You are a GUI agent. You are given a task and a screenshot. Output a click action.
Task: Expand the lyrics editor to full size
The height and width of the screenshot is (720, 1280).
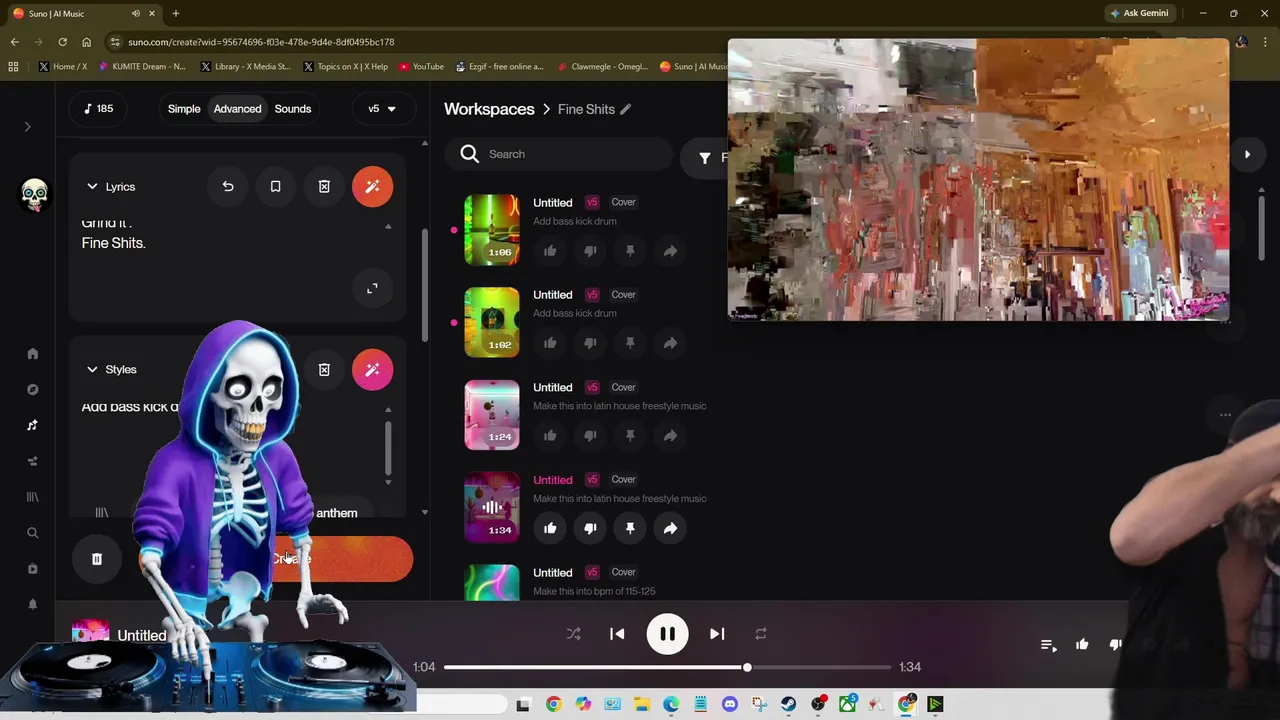[372, 288]
